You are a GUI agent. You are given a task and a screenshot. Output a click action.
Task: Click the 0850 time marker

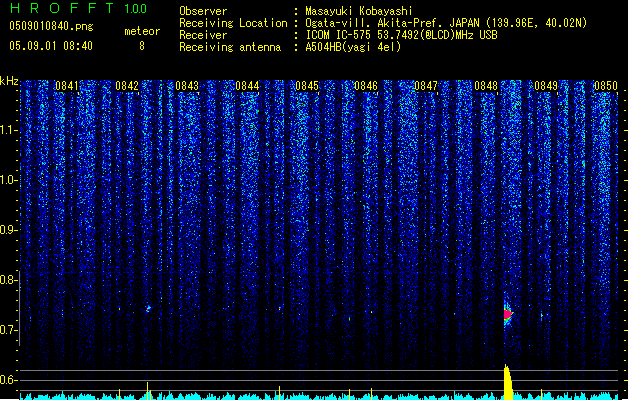click(606, 86)
